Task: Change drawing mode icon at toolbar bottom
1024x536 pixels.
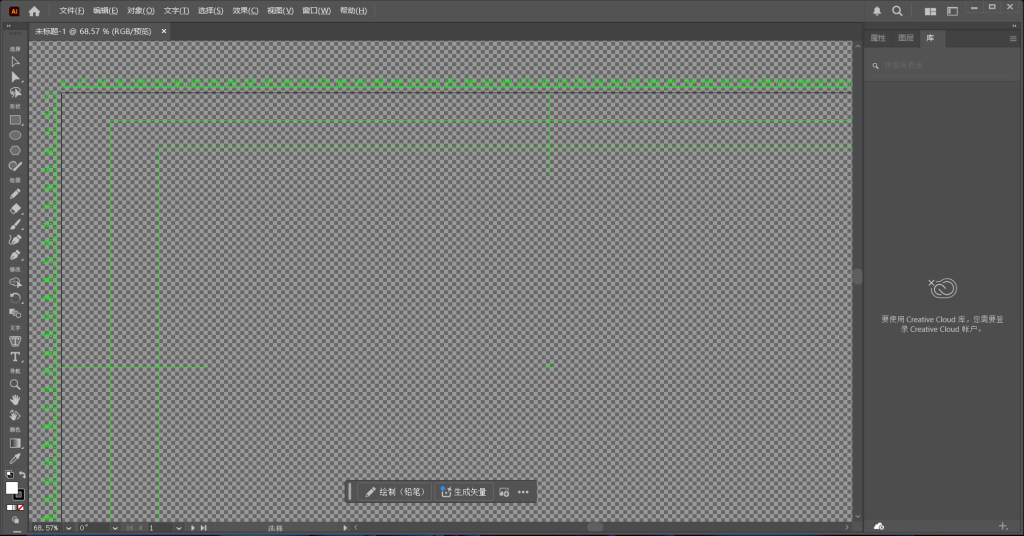Action: [x=15, y=520]
